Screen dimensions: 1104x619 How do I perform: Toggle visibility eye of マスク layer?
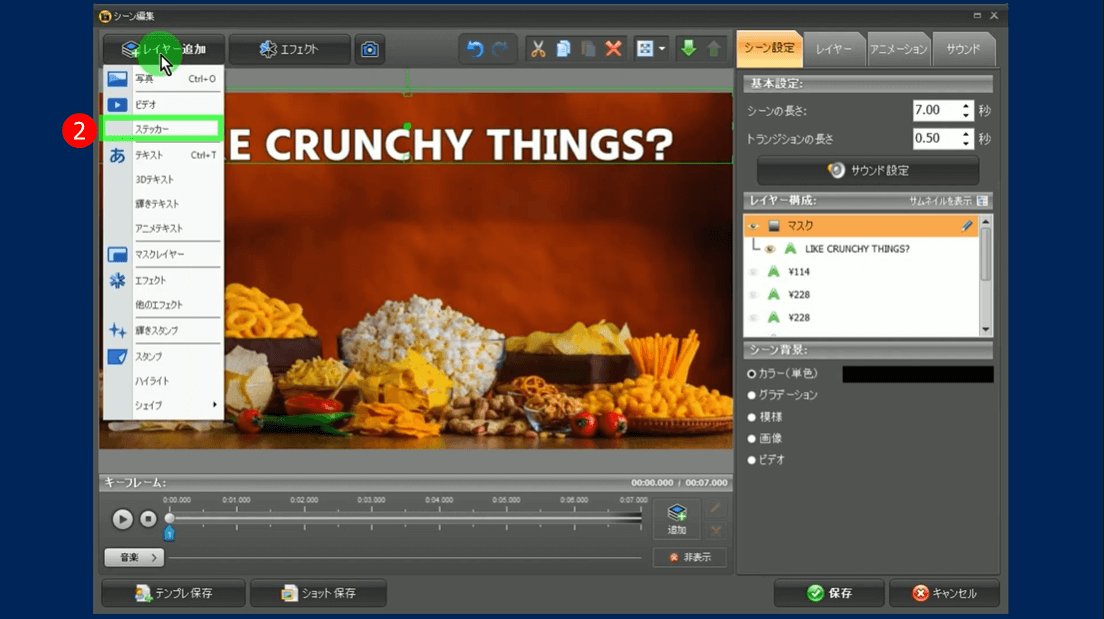coord(754,226)
